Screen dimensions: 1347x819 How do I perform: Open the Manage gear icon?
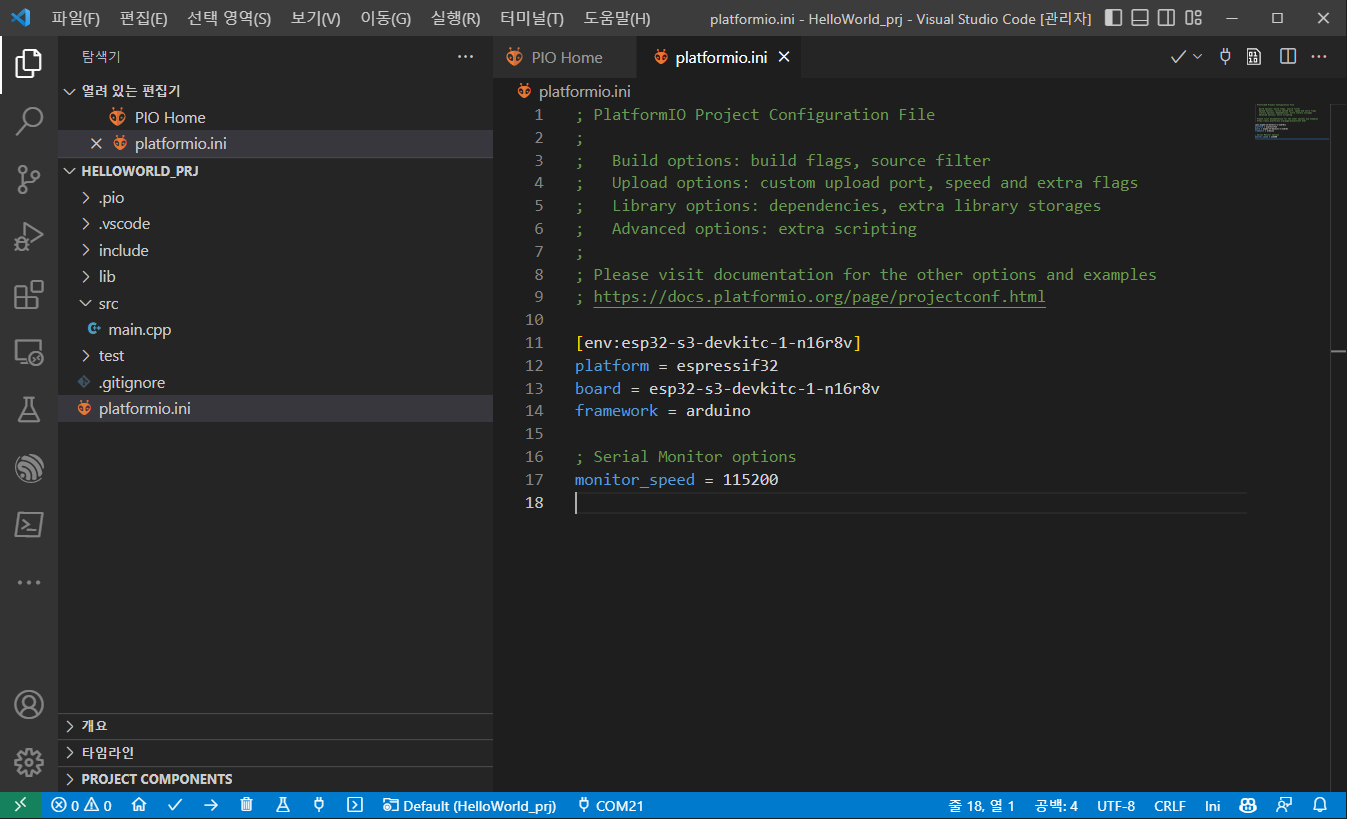(29, 762)
